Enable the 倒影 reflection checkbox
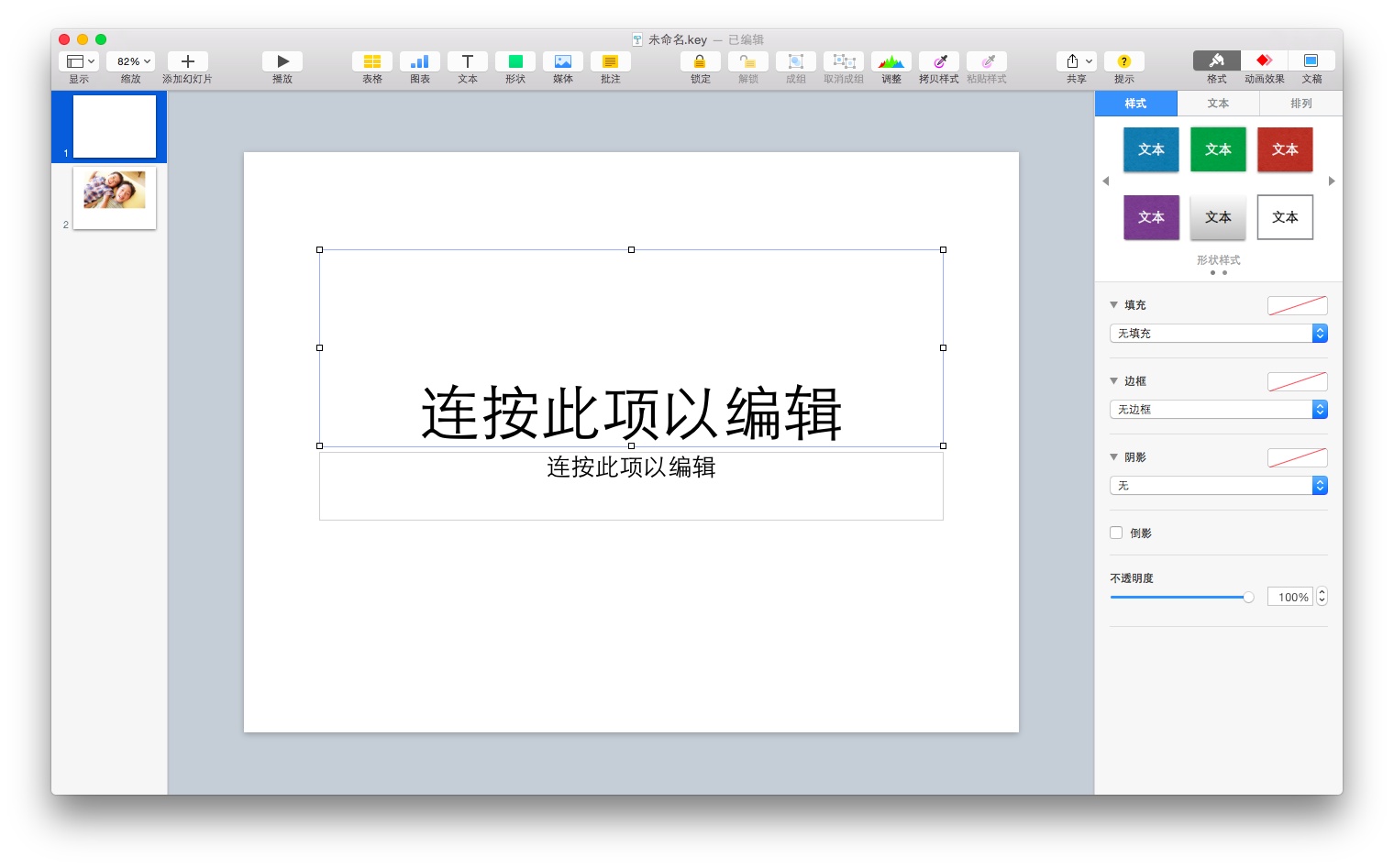Screen dimensions: 1394x868 [1116, 533]
